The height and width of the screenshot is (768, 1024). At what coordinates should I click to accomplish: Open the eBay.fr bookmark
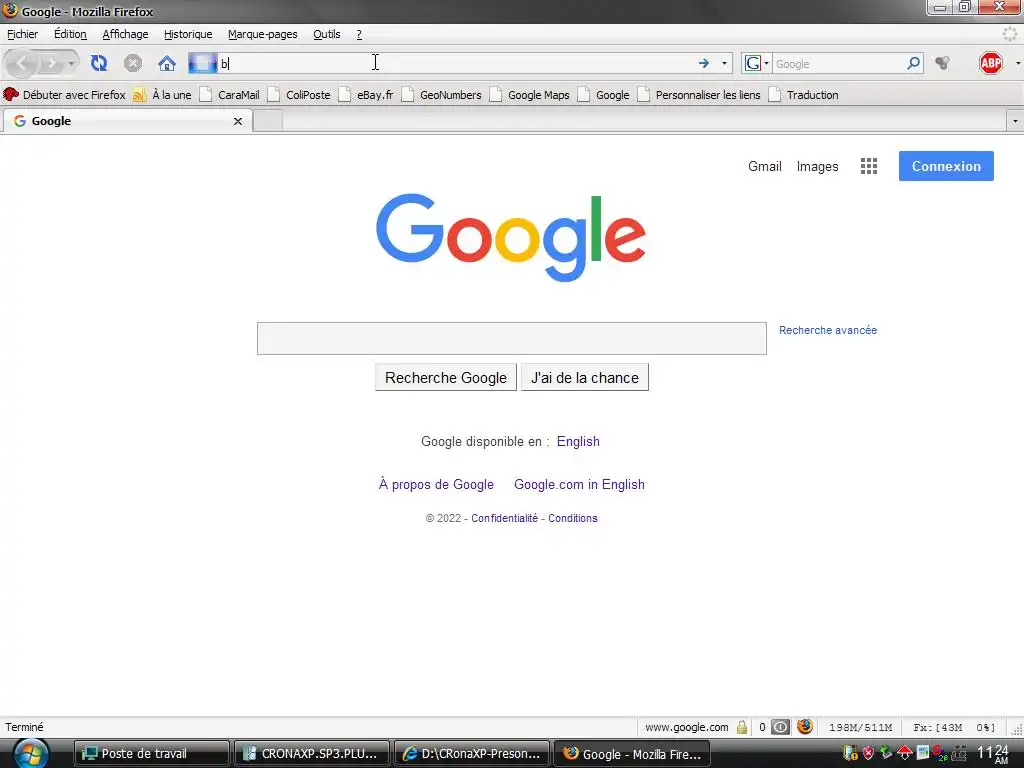point(366,95)
